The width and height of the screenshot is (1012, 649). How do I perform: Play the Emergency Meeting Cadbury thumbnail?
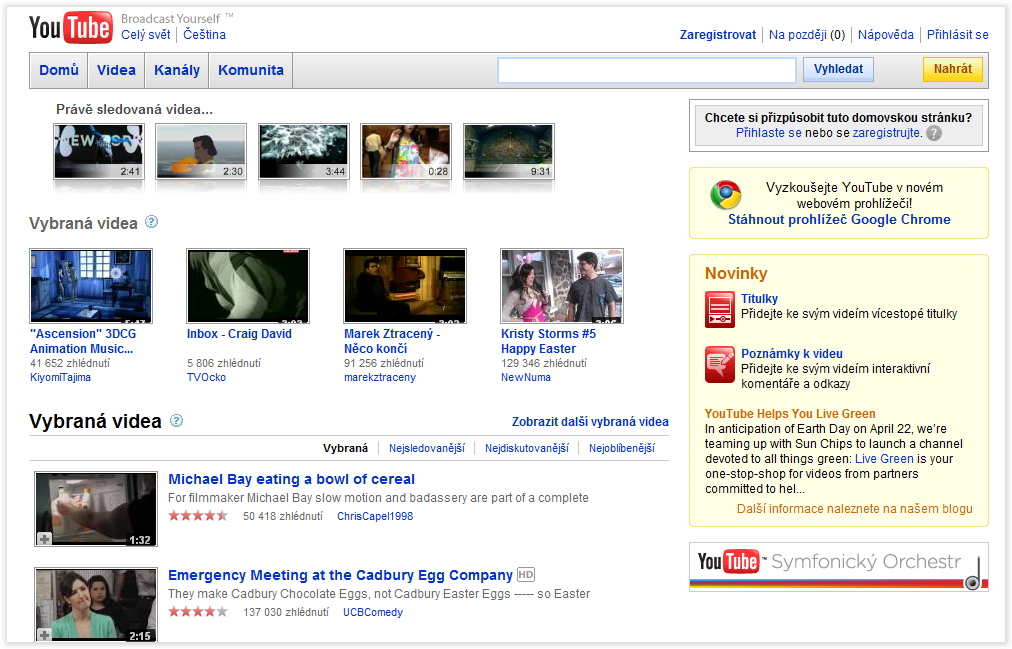[96, 604]
